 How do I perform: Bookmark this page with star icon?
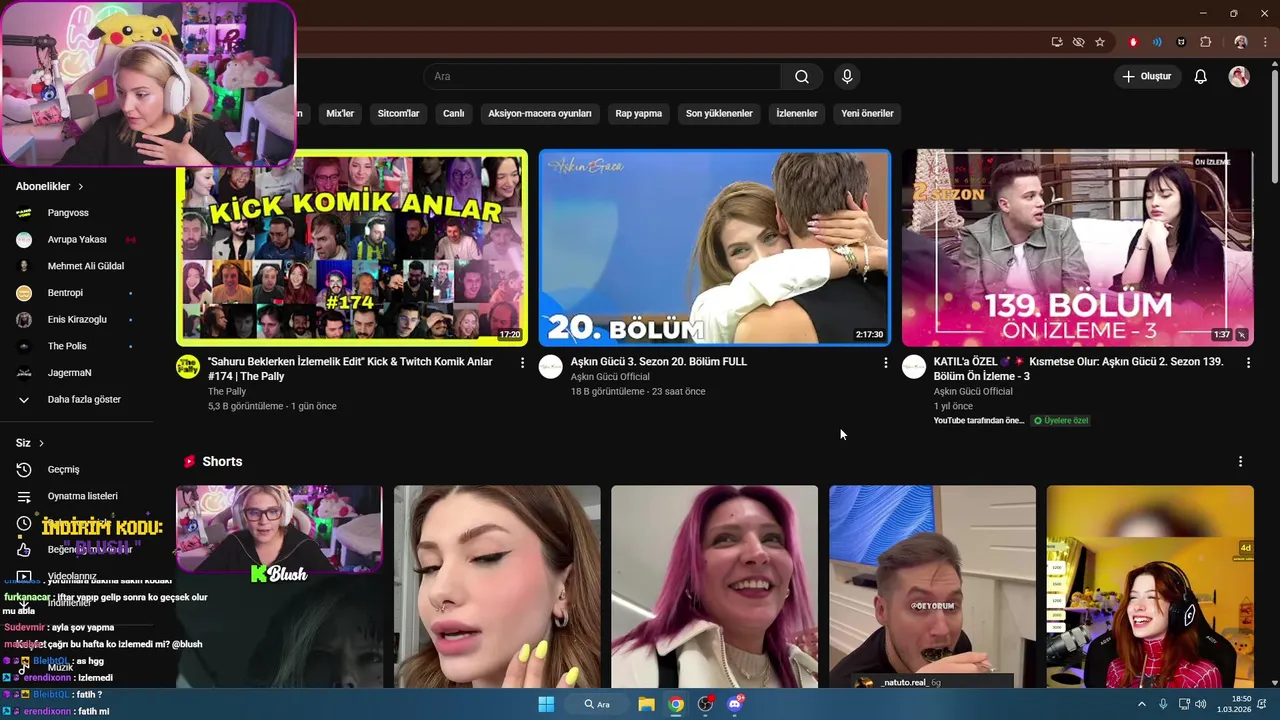(x=1100, y=42)
